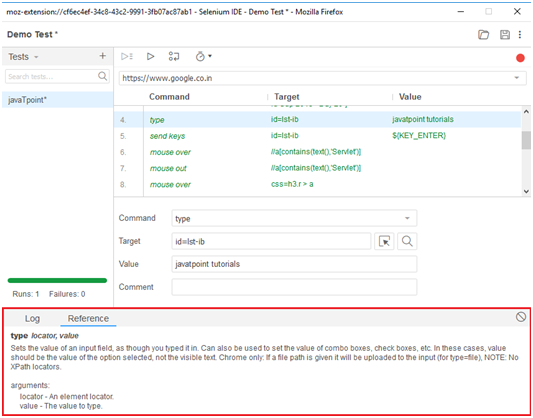The image size is (533, 418).
Task: Select row 6 mouse over command
Action: pyautogui.click(x=317, y=152)
